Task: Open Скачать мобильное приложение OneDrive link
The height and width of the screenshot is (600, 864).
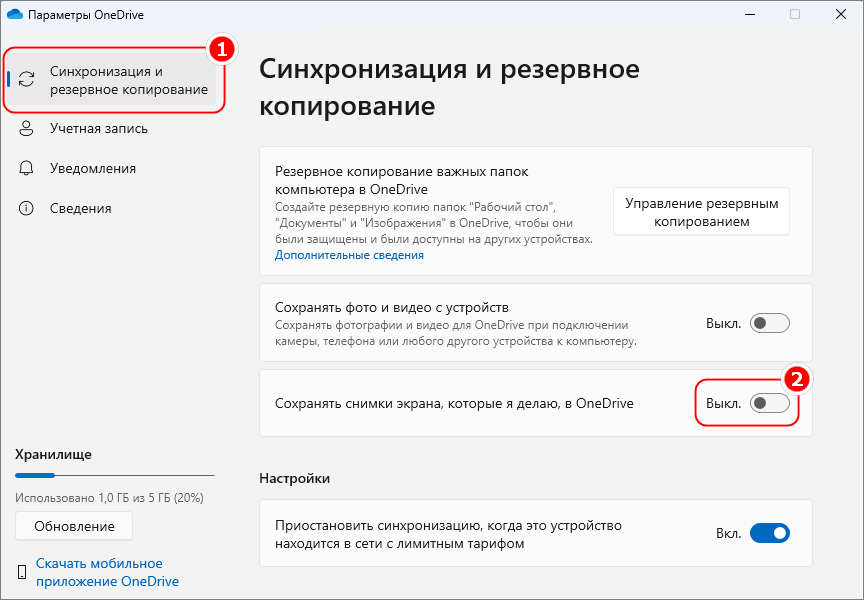Action: point(107,572)
